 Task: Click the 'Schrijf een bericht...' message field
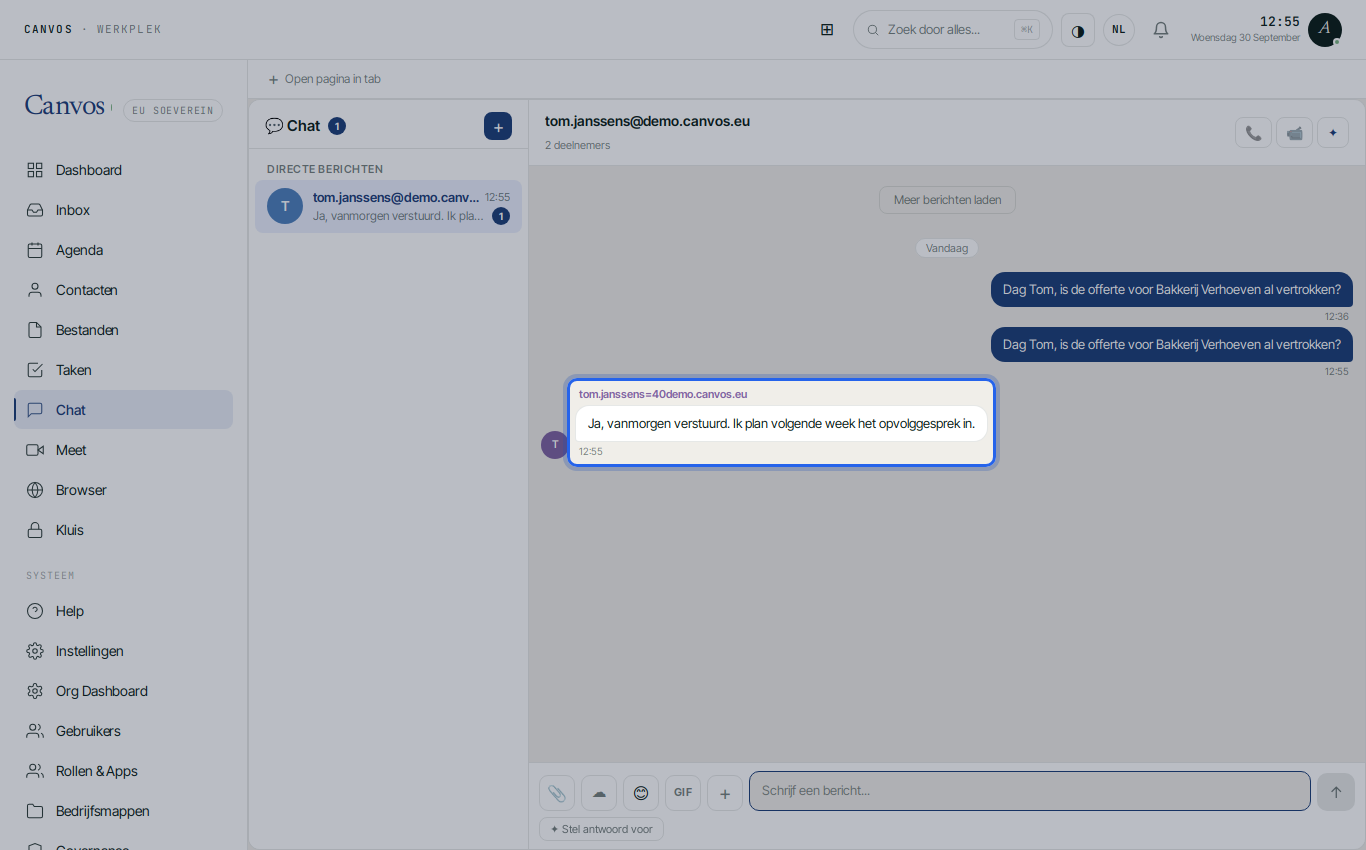tap(1029, 791)
